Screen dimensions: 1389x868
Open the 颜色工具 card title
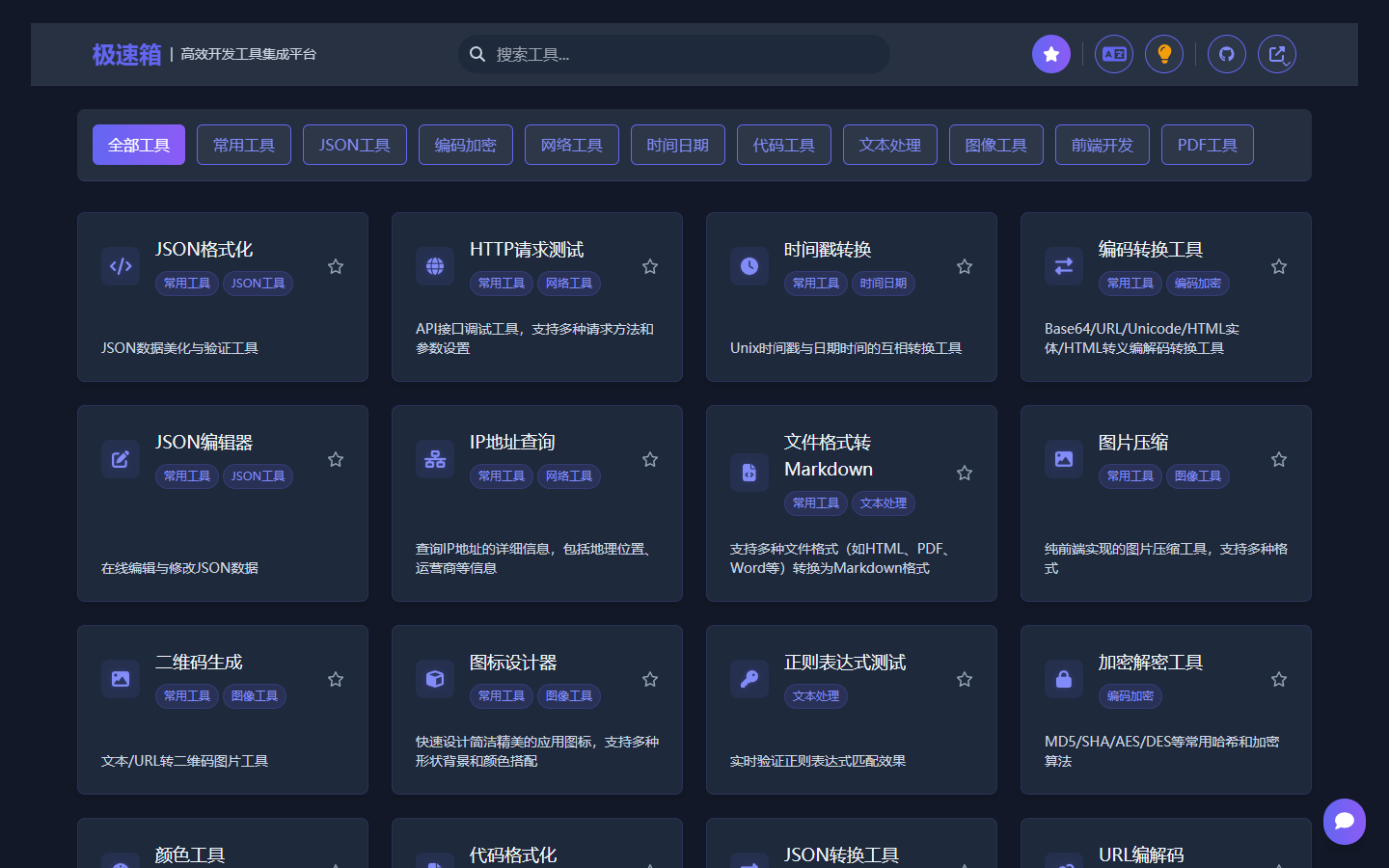pyautogui.click(x=190, y=855)
